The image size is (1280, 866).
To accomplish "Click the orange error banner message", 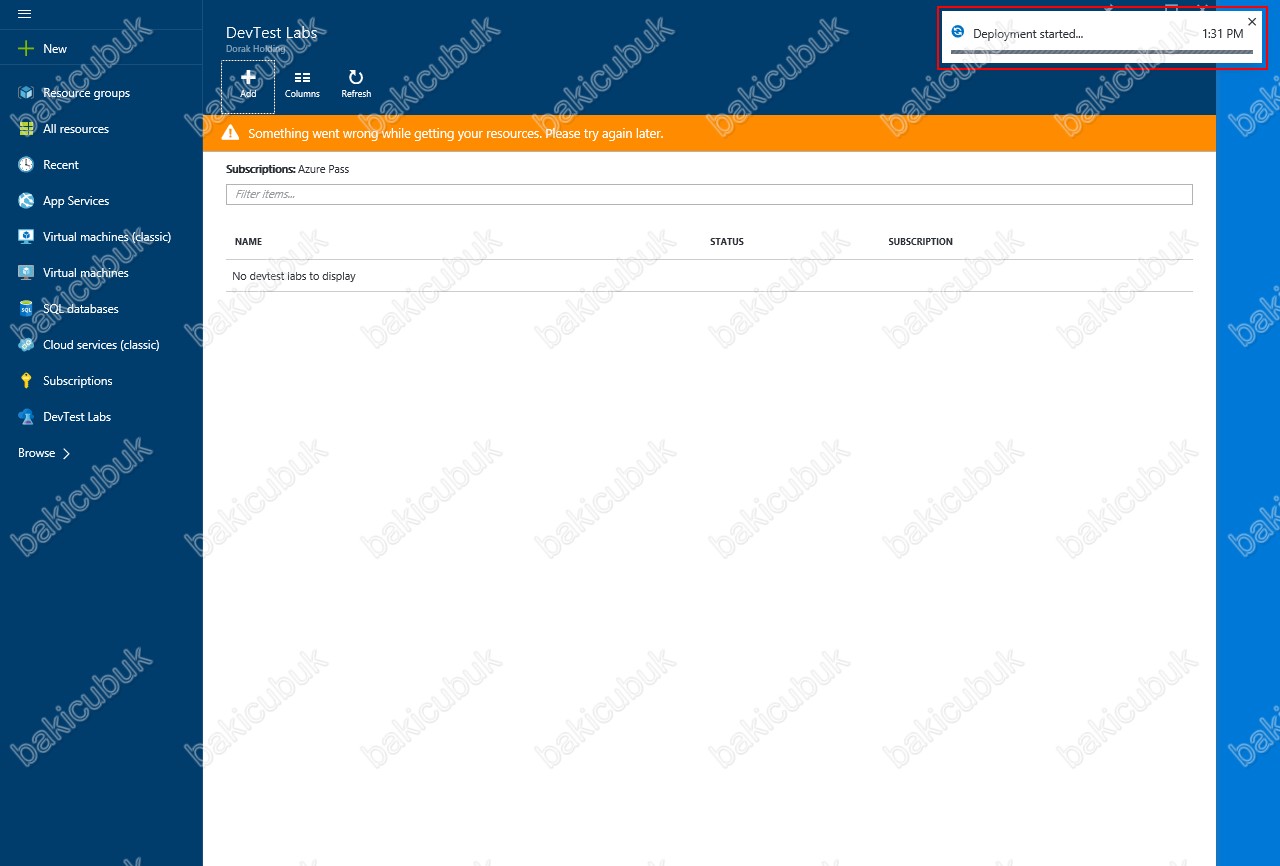I will [x=456, y=134].
